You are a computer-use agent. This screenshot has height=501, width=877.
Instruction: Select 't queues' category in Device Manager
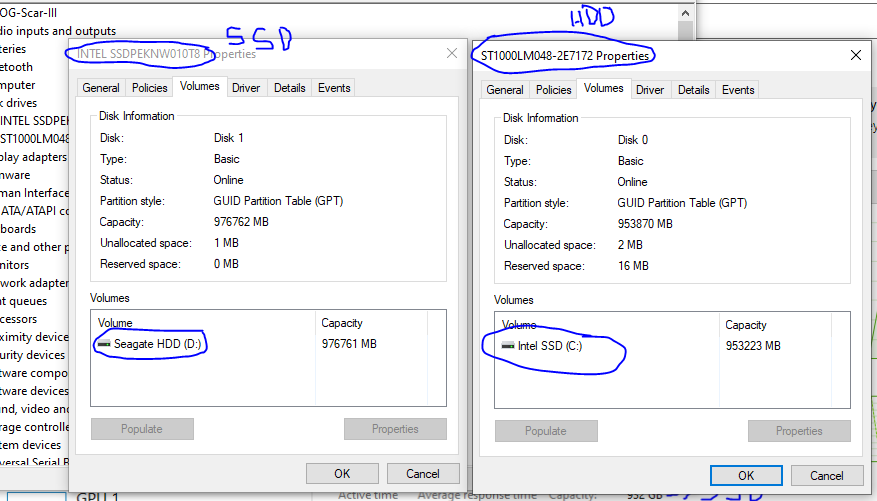[23, 301]
